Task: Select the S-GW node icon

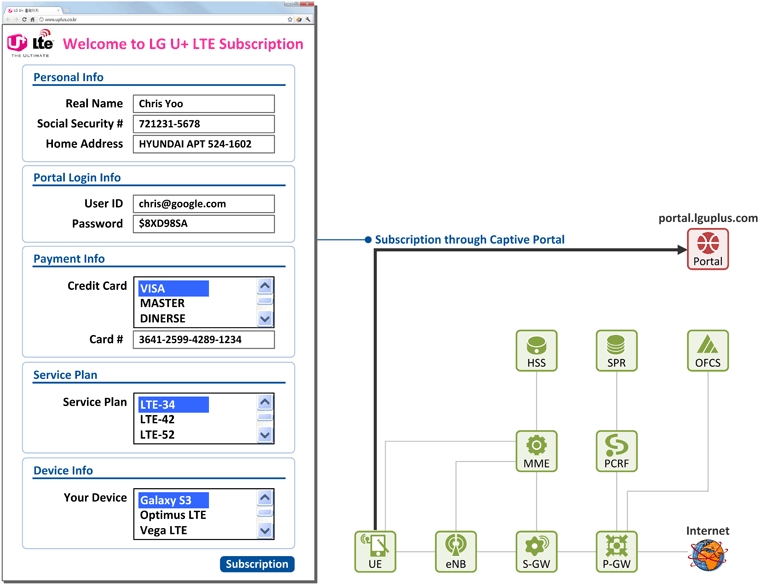Action: pyautogui.click(x=537, y=552)
